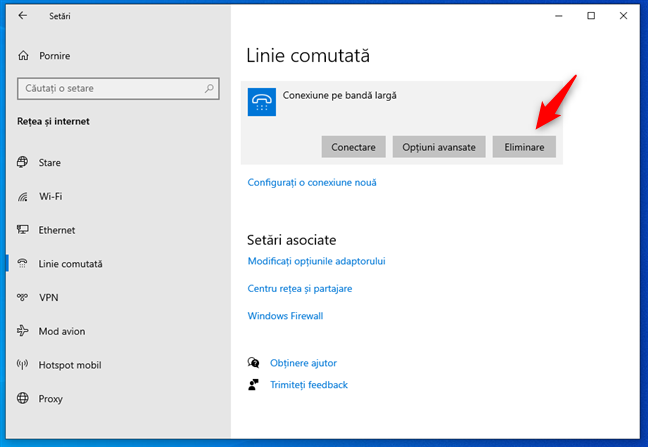The width and height of the screenshot is (648, 447).
Task: Select the Stare globe icon
Action: coord(23,163)
